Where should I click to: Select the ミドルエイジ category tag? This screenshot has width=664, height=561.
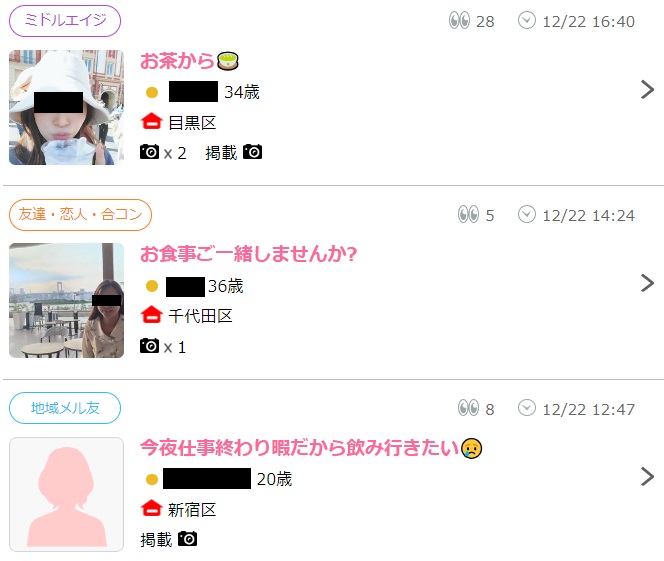(x=65, y=21)
